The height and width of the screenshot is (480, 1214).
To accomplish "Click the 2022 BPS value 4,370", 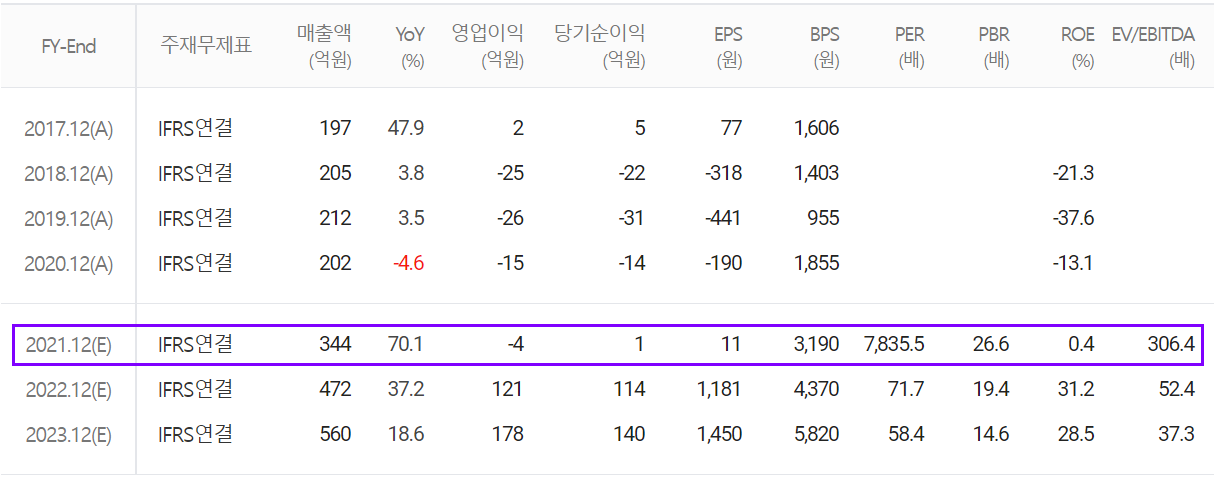I will click(x=816, y=389).
